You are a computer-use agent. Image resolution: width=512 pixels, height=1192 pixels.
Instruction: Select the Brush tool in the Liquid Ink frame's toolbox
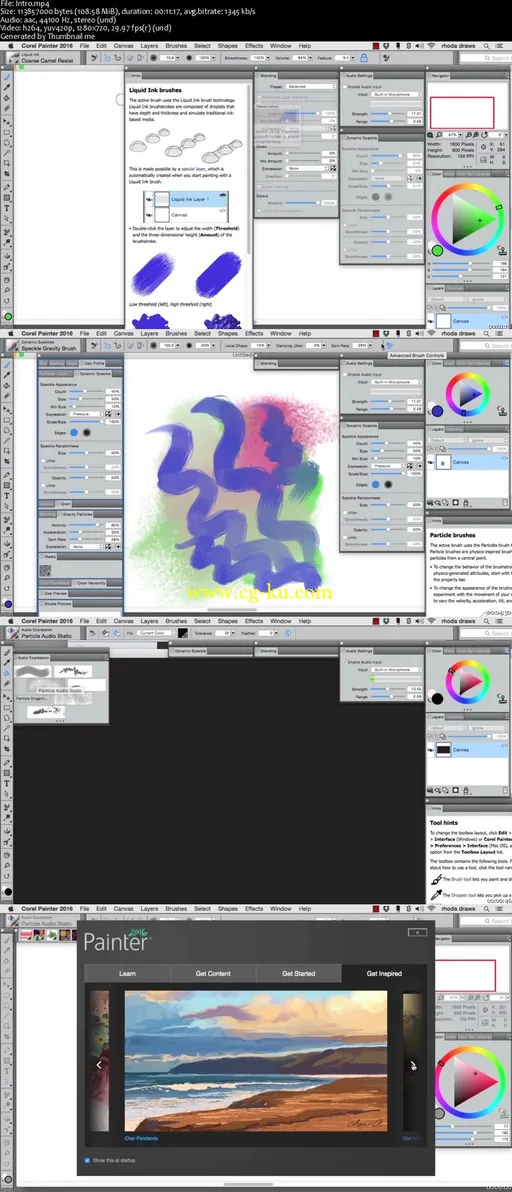tap(8, 77)
